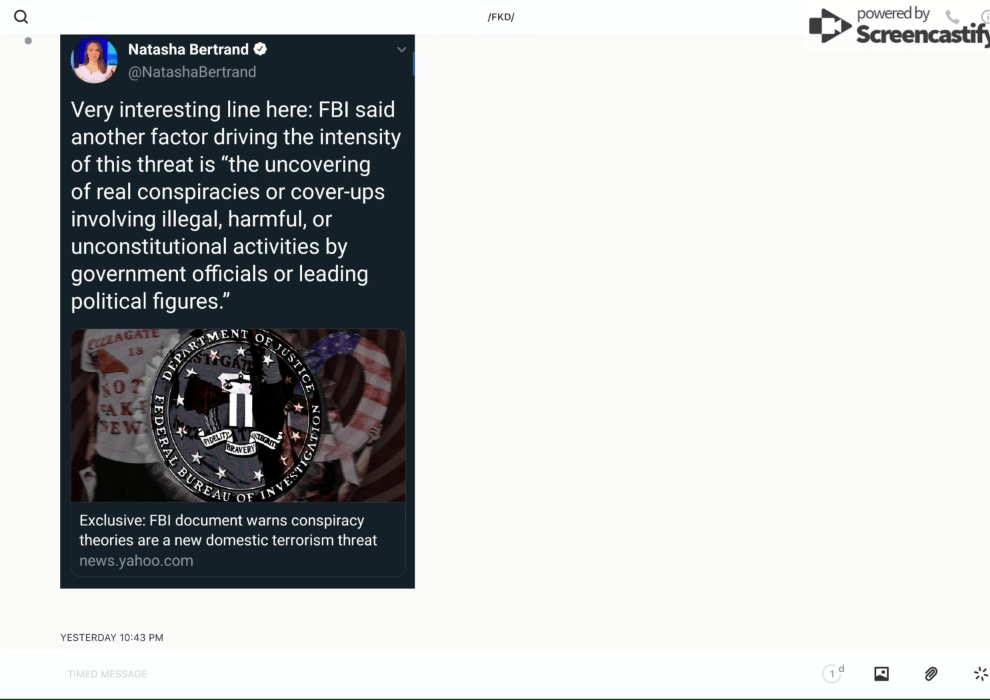Click the Natasha Bertrand display name
Screen dimensions: 990x700
point(189,49)
